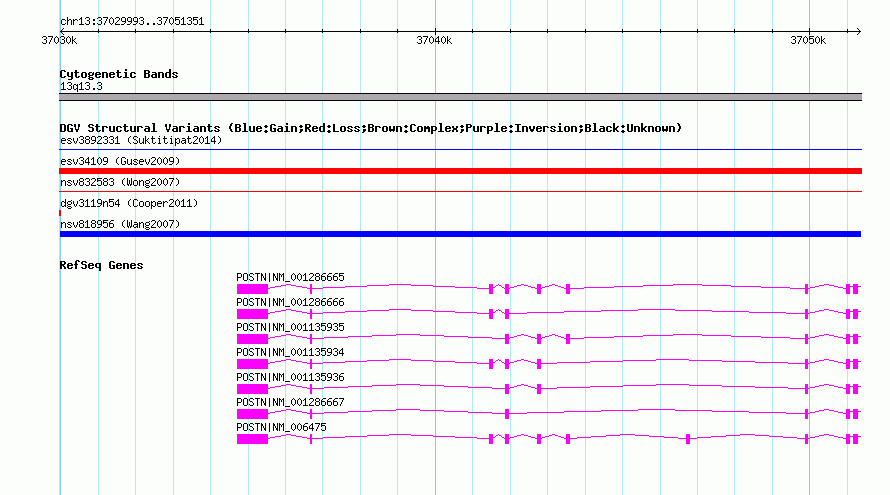890x495 pixels.
Task: Click the 37050k ruler label
Action: click(x=808, y=40)
